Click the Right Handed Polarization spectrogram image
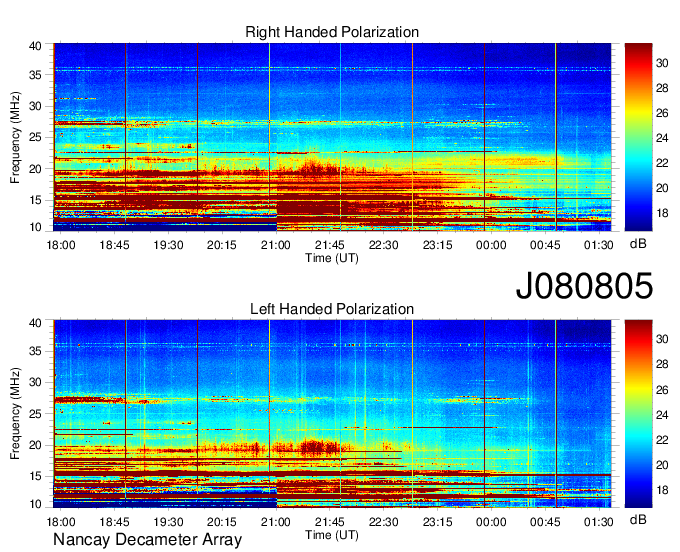 coord(332,137)
